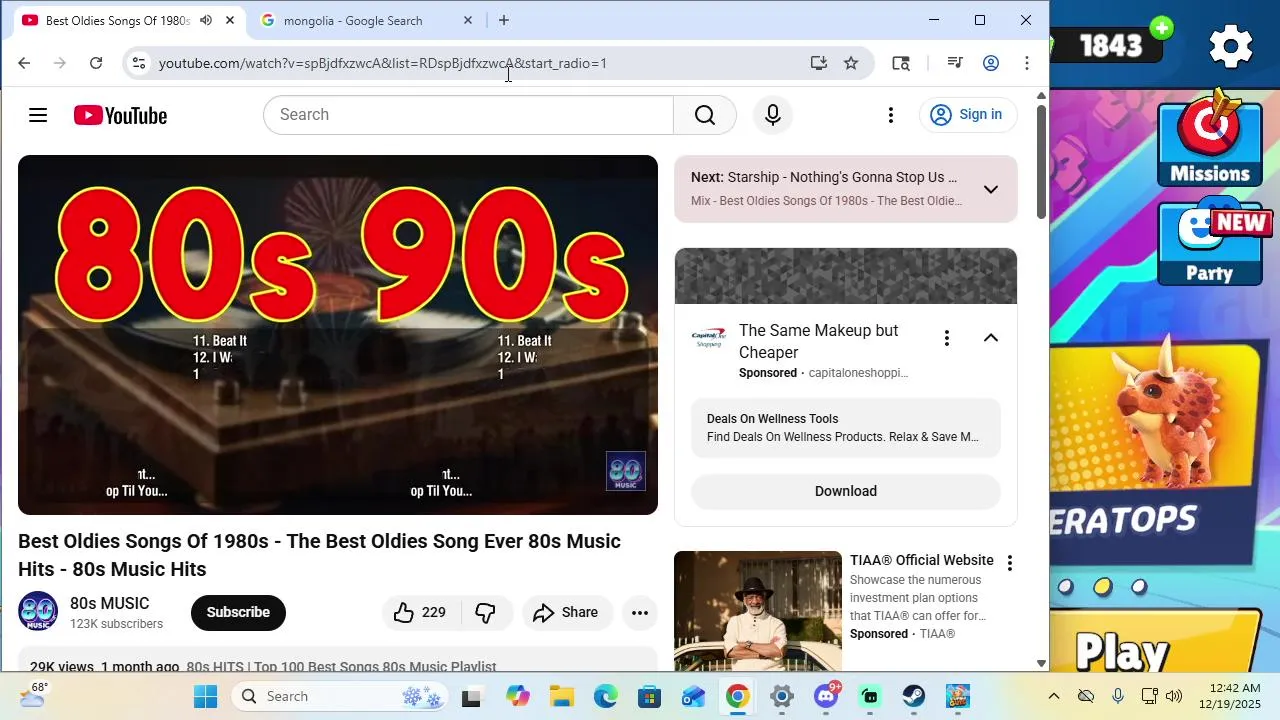Click Sign in button
This screenshot has height=720, width=1280.
pyautogui.click(x=967, y=115)
